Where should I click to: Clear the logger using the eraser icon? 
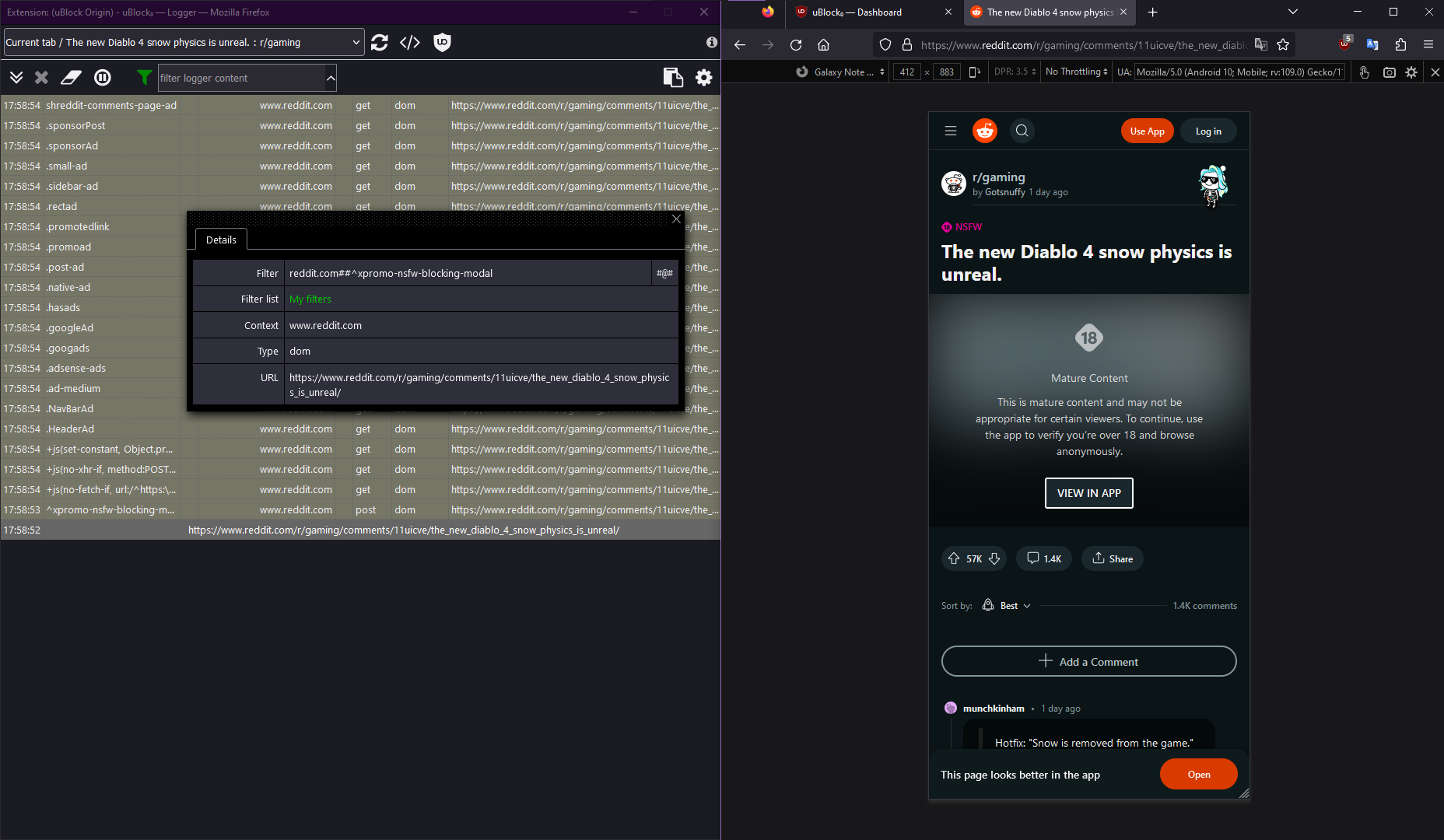click(x=71, y=77)
